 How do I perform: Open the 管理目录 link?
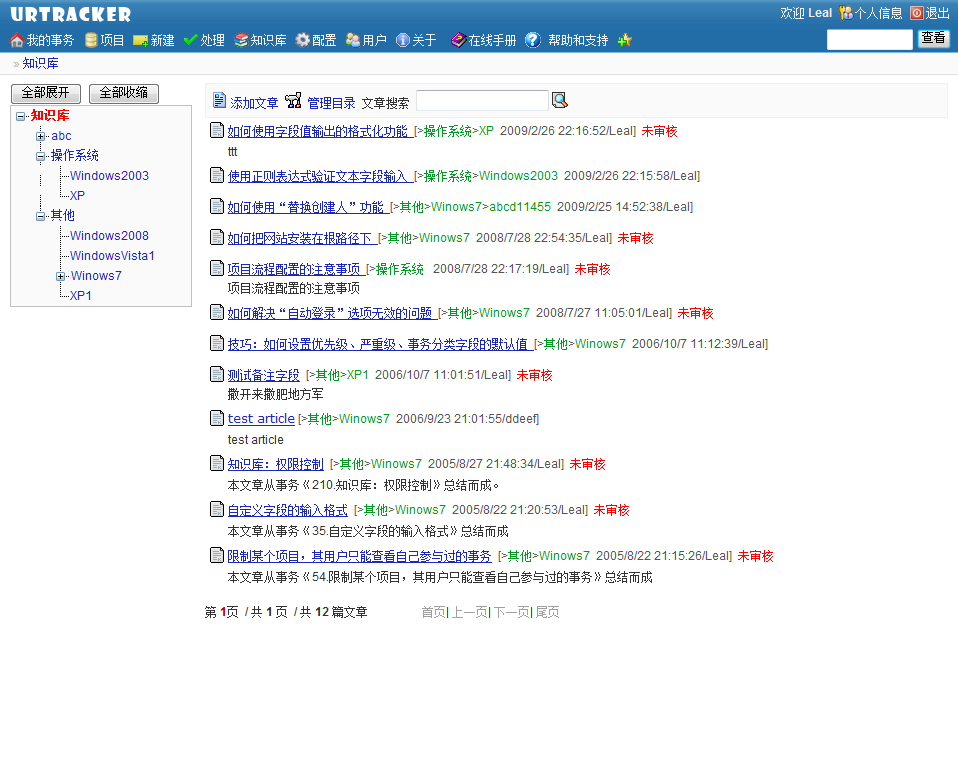331,103
